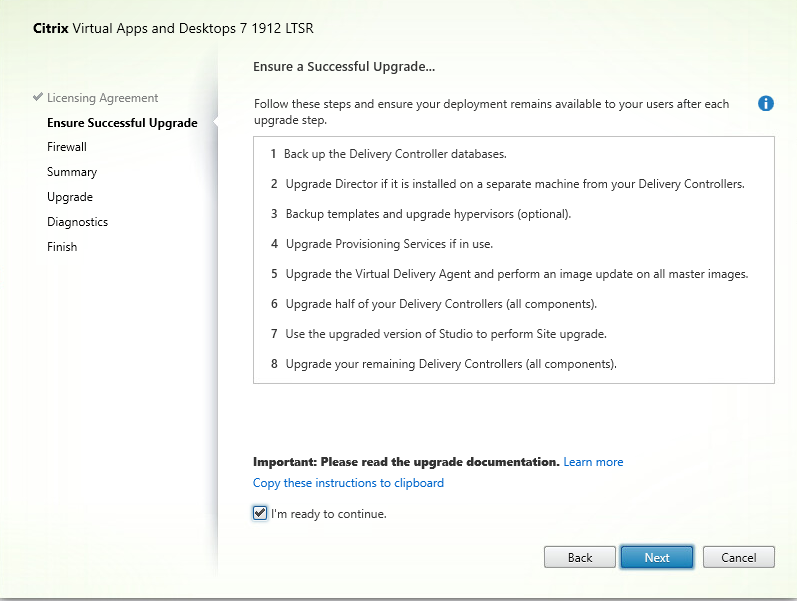
Task: Click the Next button
Action: click(657, 557)
